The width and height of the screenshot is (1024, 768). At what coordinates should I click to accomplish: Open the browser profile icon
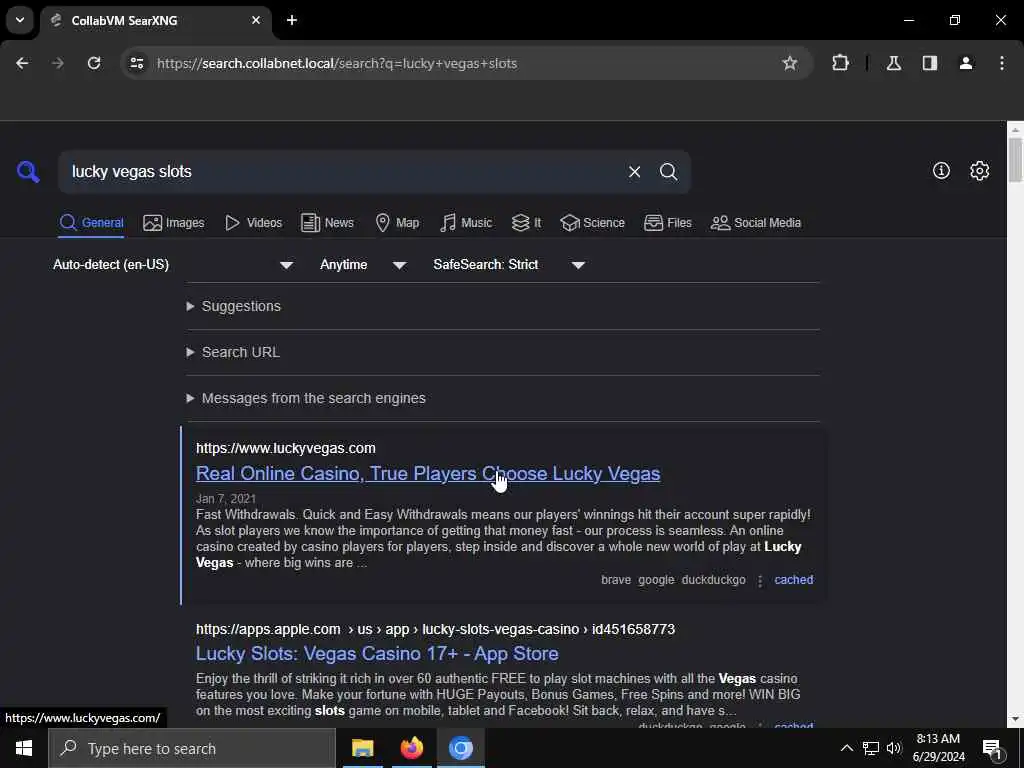click(x=965, y=63)
